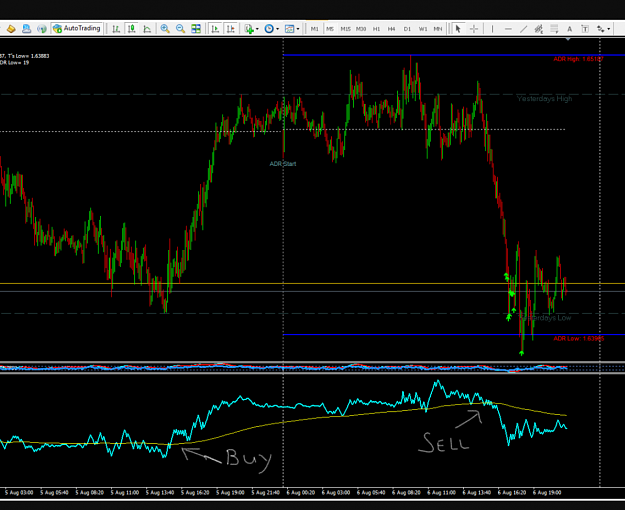Click the 6 Aug 08:20 time label
Image resolution: width=625 pixels, height=510 pixels.
coord(406,492)
